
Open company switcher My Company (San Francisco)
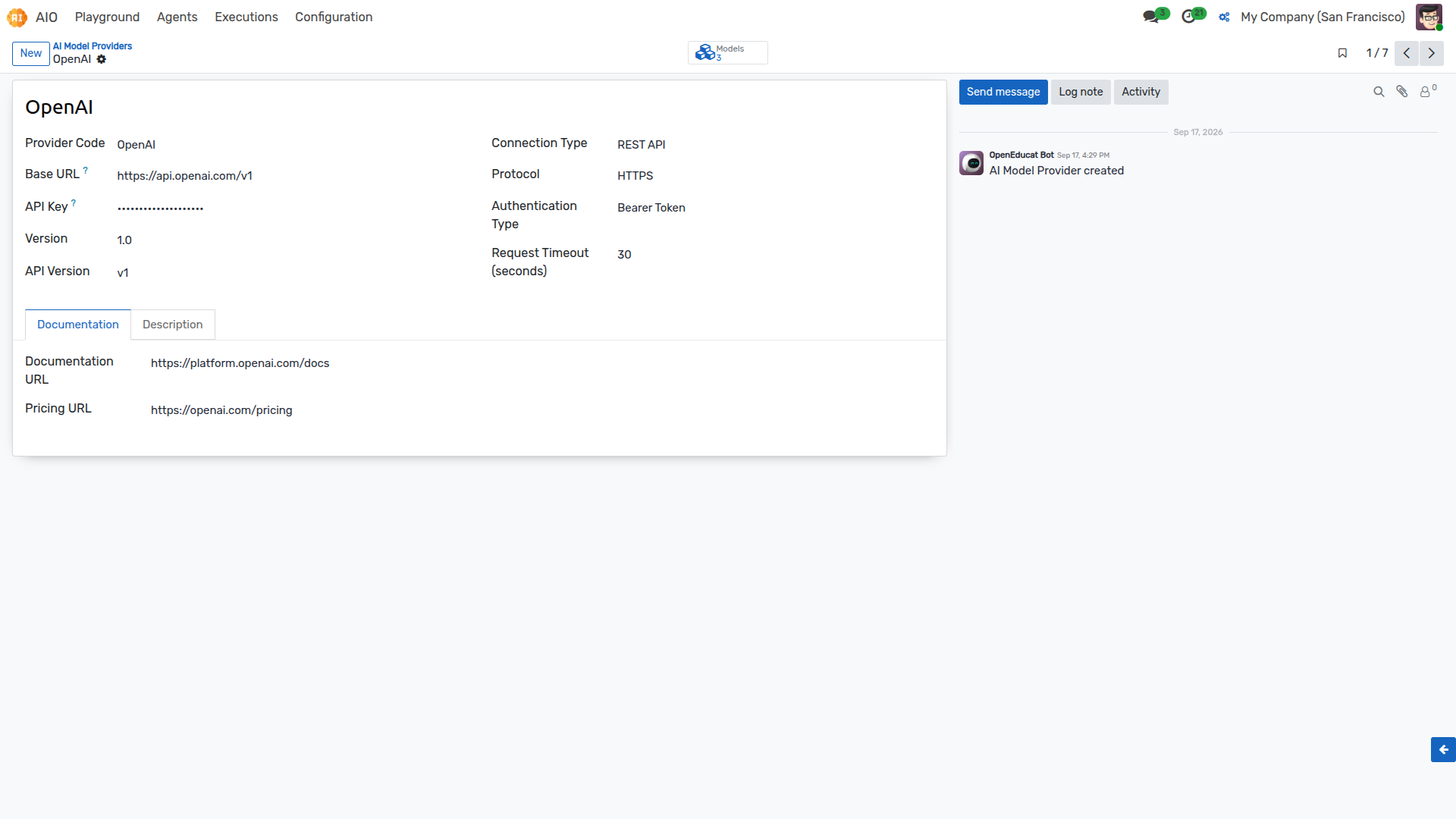click(x=1323, y=17)
